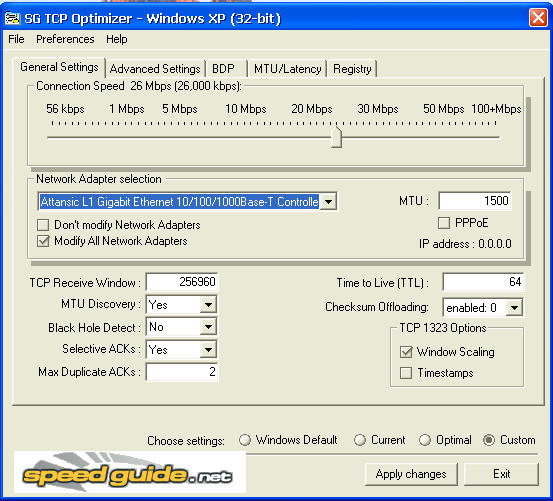This screenshot has width=553, height=501.
Task: Click the 5 Mbps speed label
Action: [180, 109]
